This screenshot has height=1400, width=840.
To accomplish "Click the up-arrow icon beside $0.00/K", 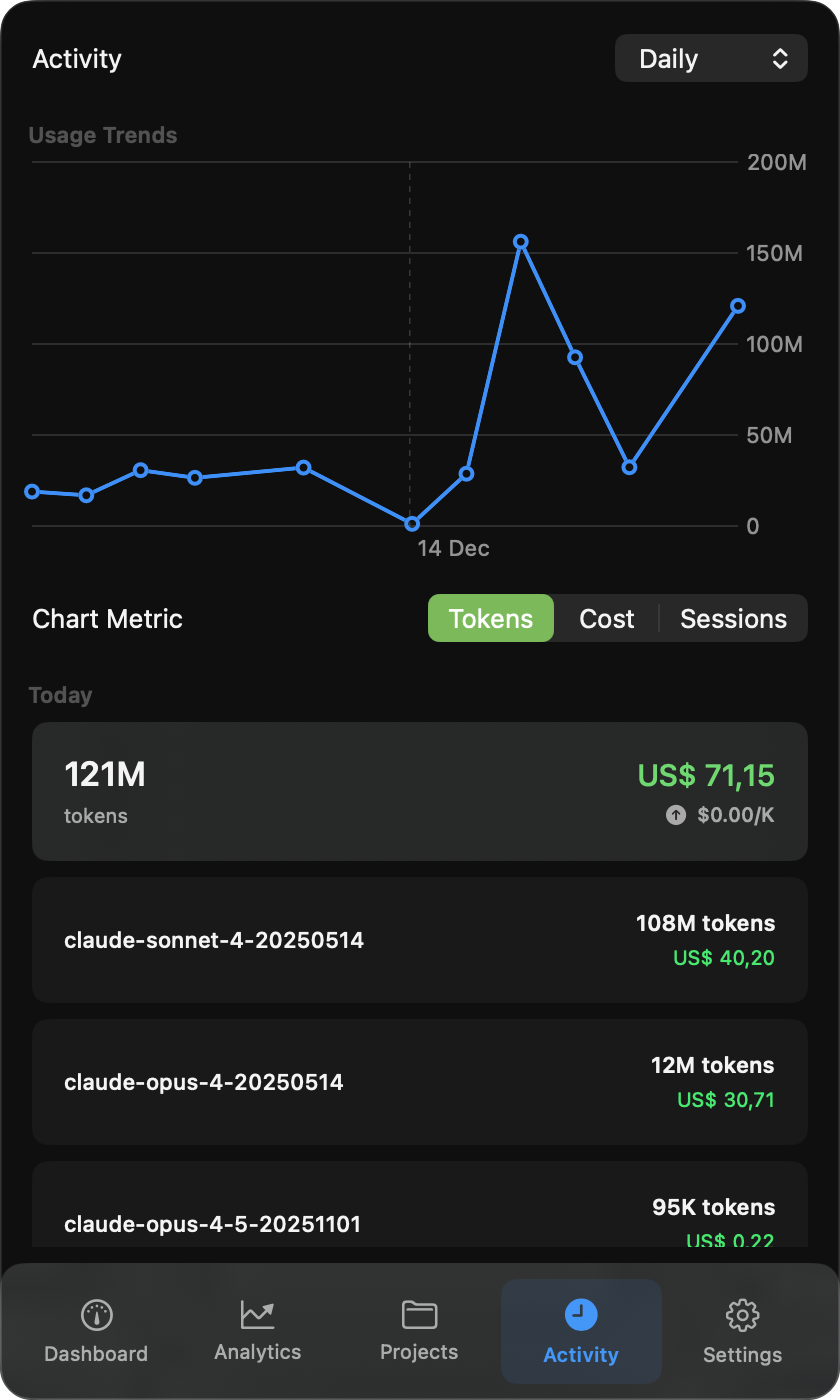I will pos(676,815).
